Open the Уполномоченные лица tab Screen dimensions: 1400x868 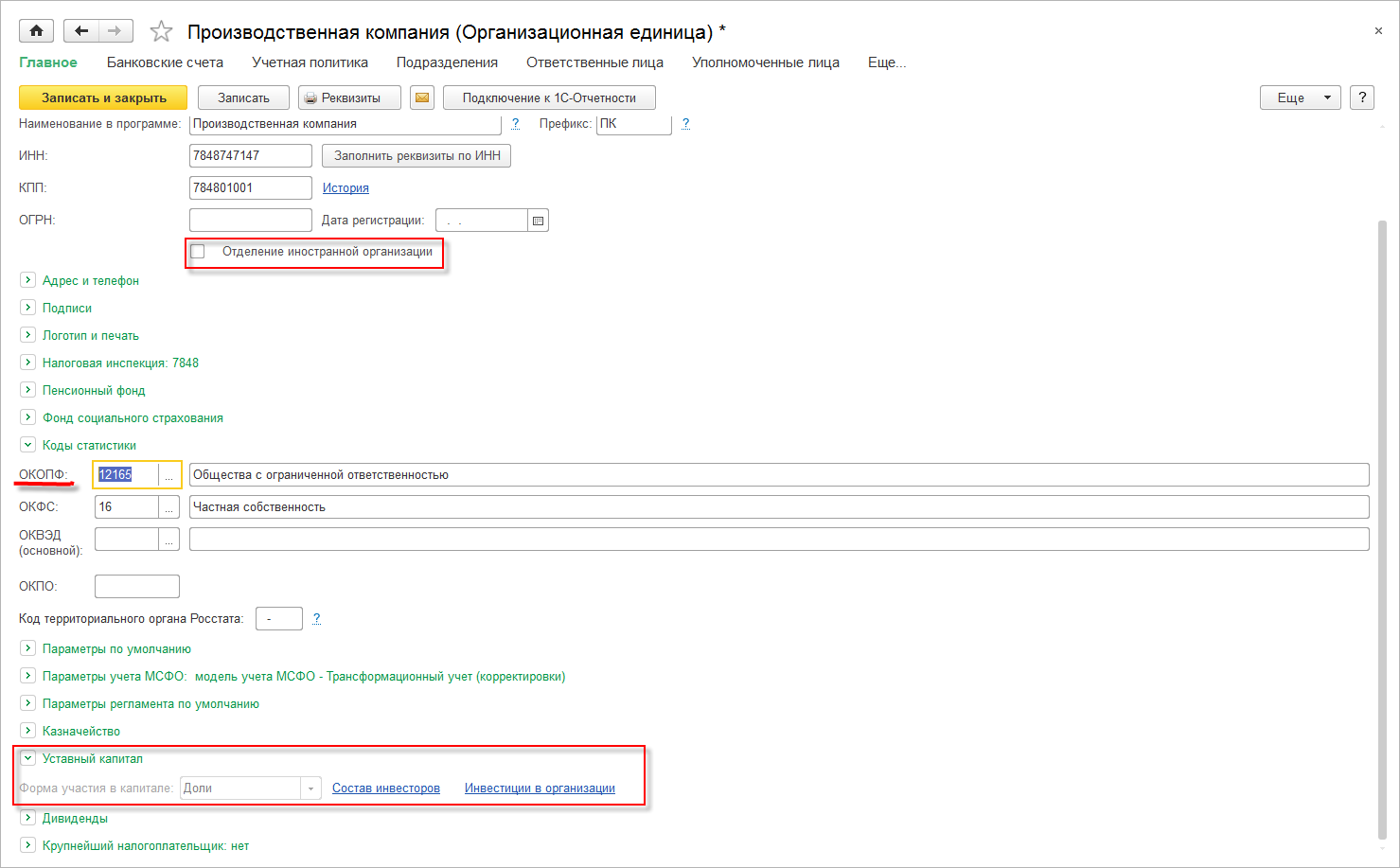pos(766,62)
